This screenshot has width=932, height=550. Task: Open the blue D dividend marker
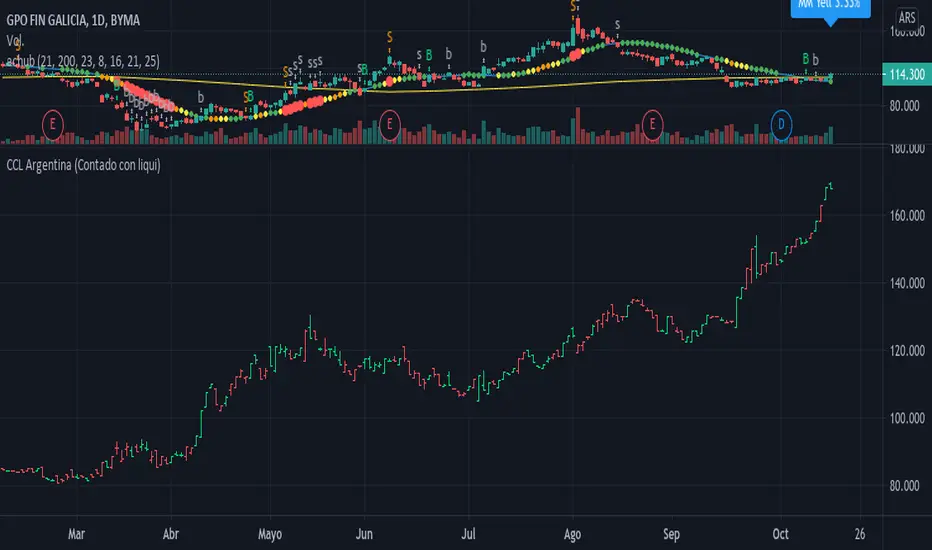[781, 125]
